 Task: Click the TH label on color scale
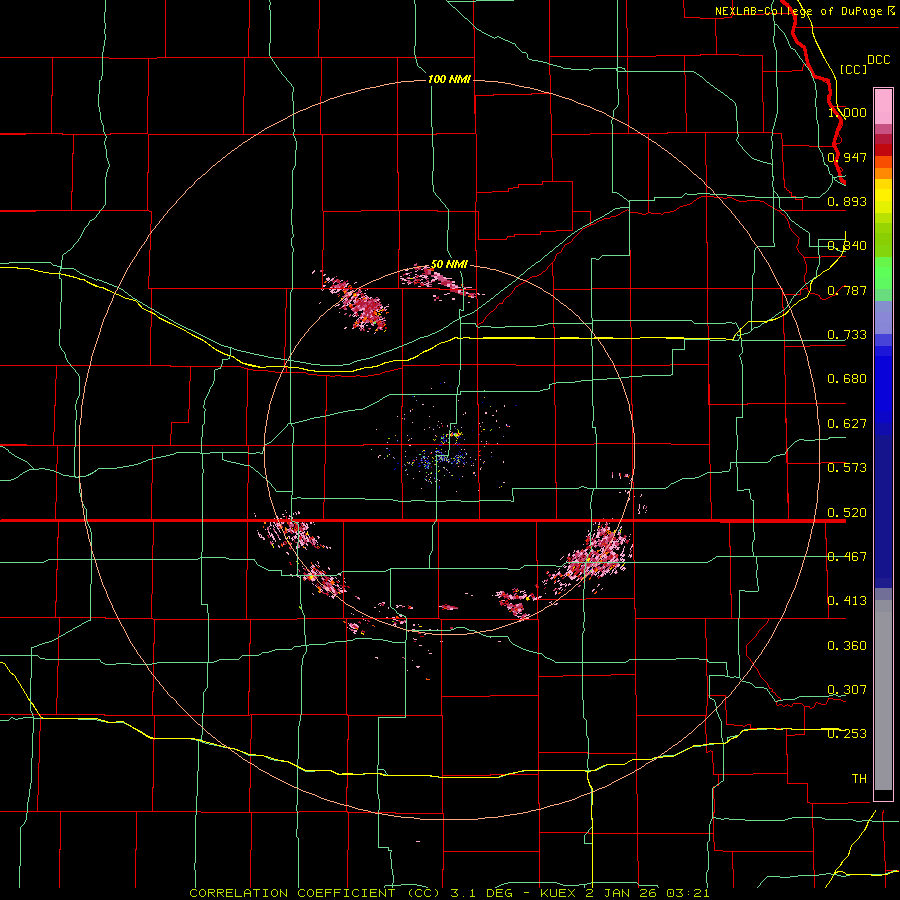pos(859,779)
